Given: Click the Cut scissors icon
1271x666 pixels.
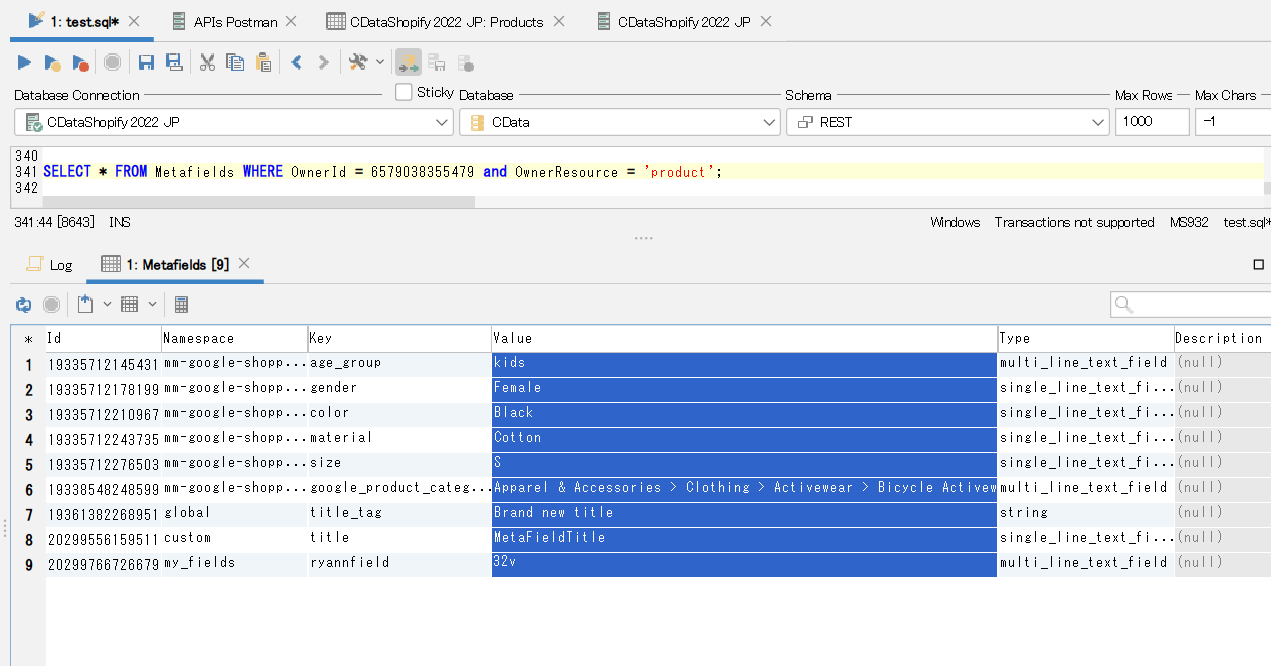Looking at the screenshot, I should click(207, 63).
